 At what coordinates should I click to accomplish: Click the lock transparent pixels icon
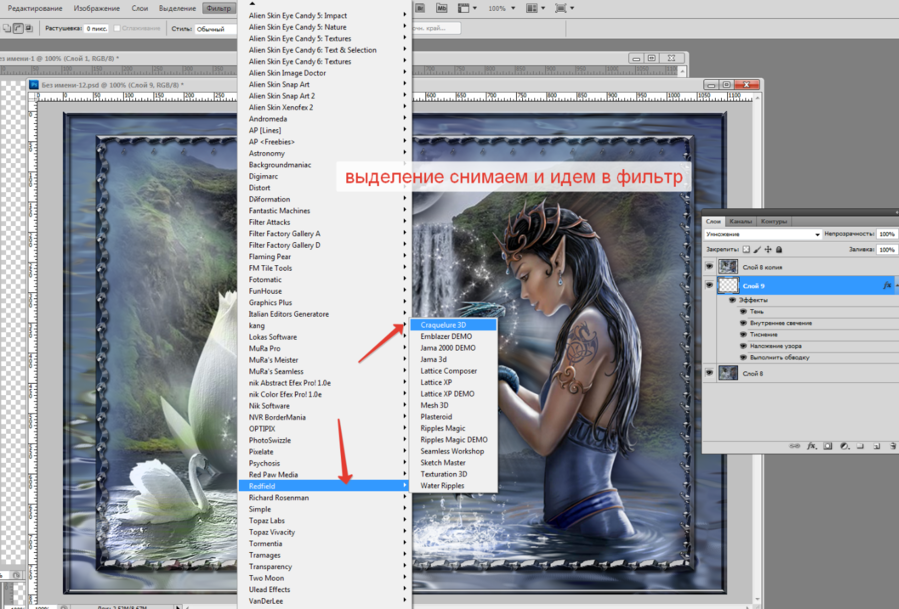(x=746, y=249)
